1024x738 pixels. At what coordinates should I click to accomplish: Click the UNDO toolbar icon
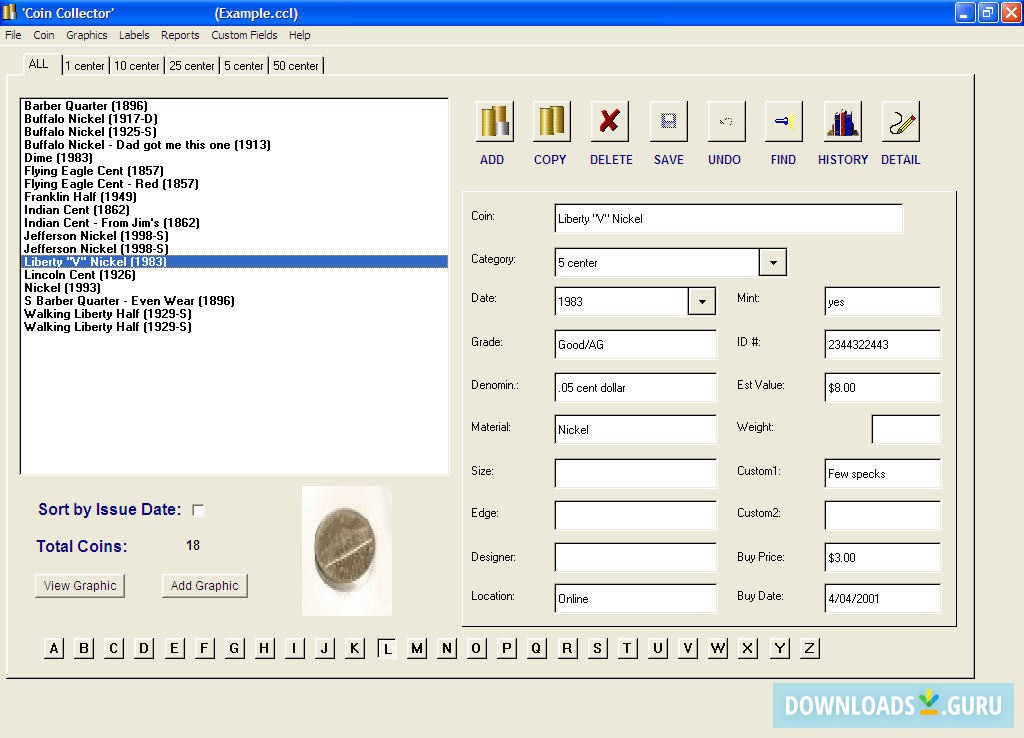(x=726, y=122)
